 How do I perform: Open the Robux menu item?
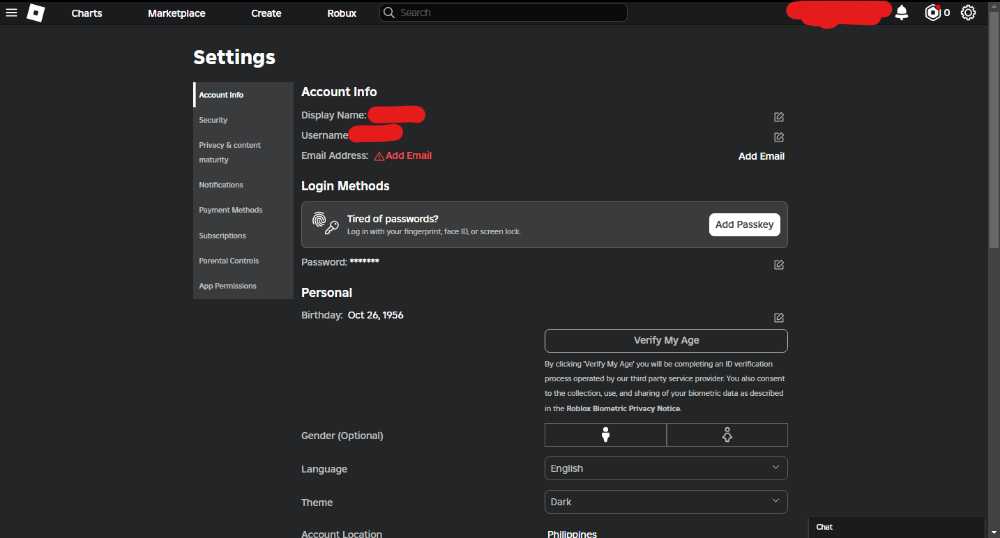(x=342, y=13)
